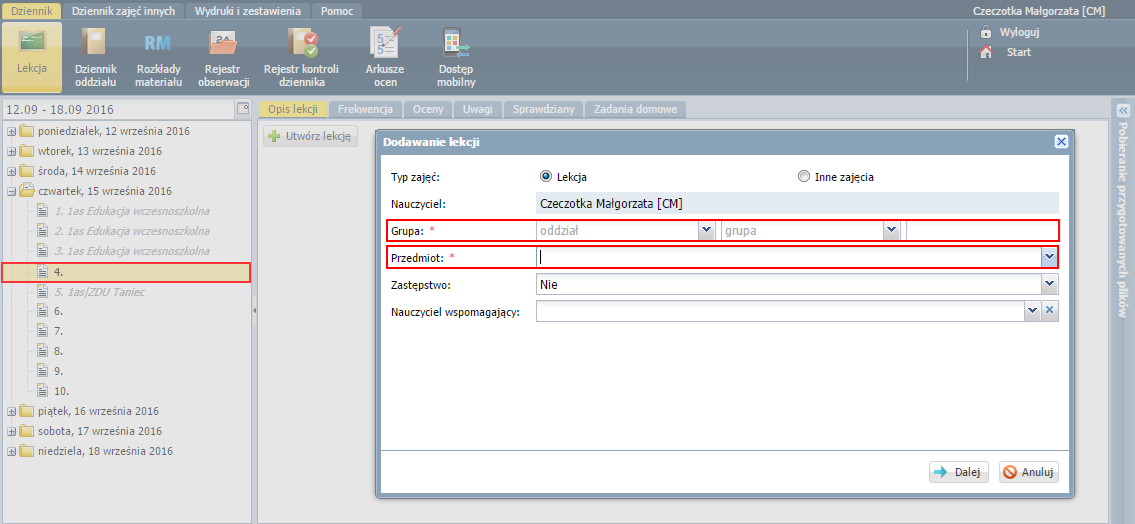Open Rejestr obserwacji icon
This screenshot has height=524, width=1135.
point(222,42)
